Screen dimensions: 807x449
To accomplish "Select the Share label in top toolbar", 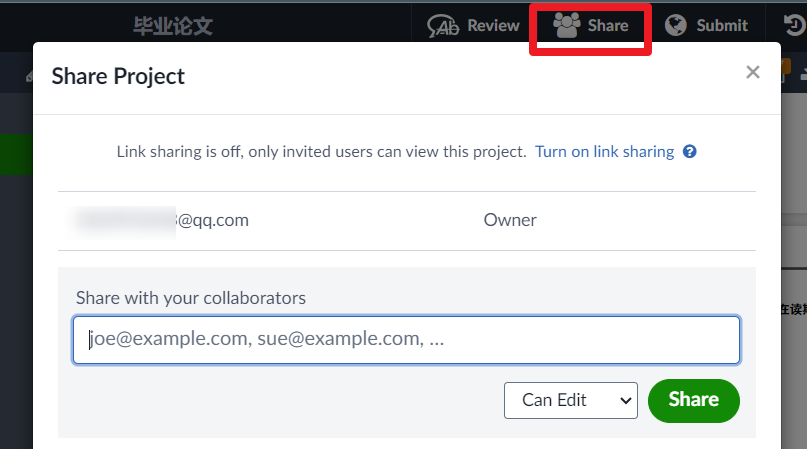I will point(608,26).
